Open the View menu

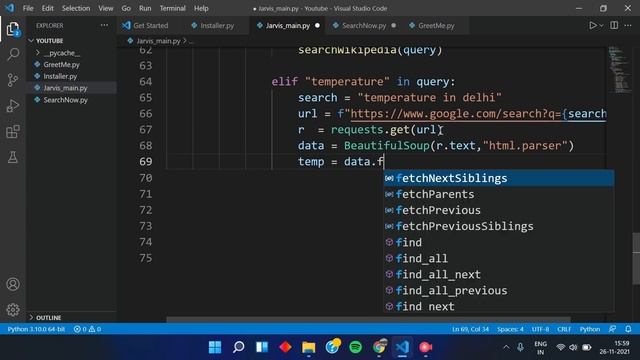tap(106, 8)
